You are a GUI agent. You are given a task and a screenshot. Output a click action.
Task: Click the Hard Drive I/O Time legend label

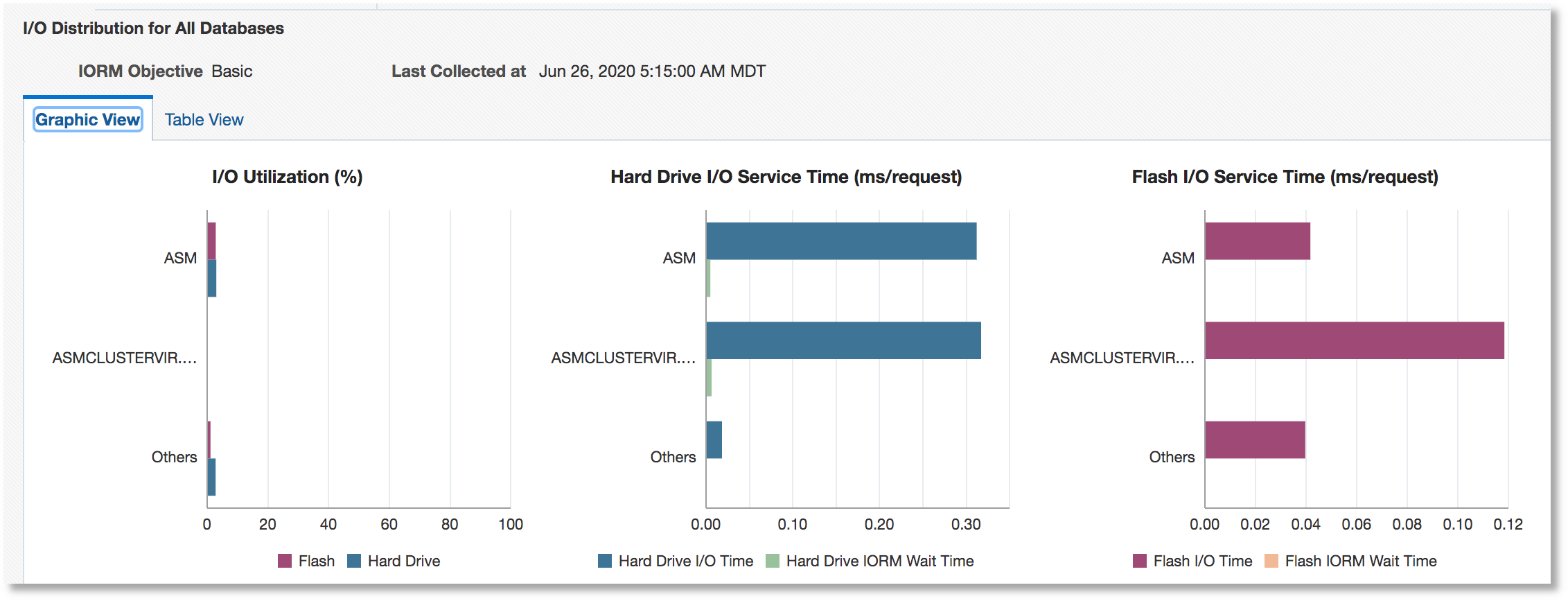point(686,561)
